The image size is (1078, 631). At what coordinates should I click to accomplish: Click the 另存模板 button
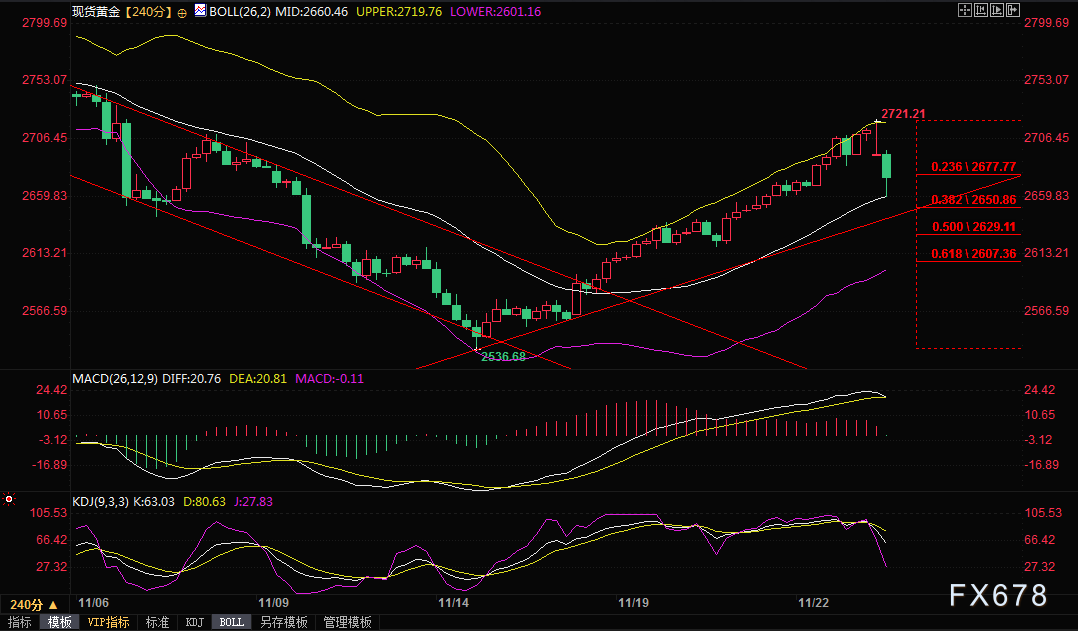(283, 622)
